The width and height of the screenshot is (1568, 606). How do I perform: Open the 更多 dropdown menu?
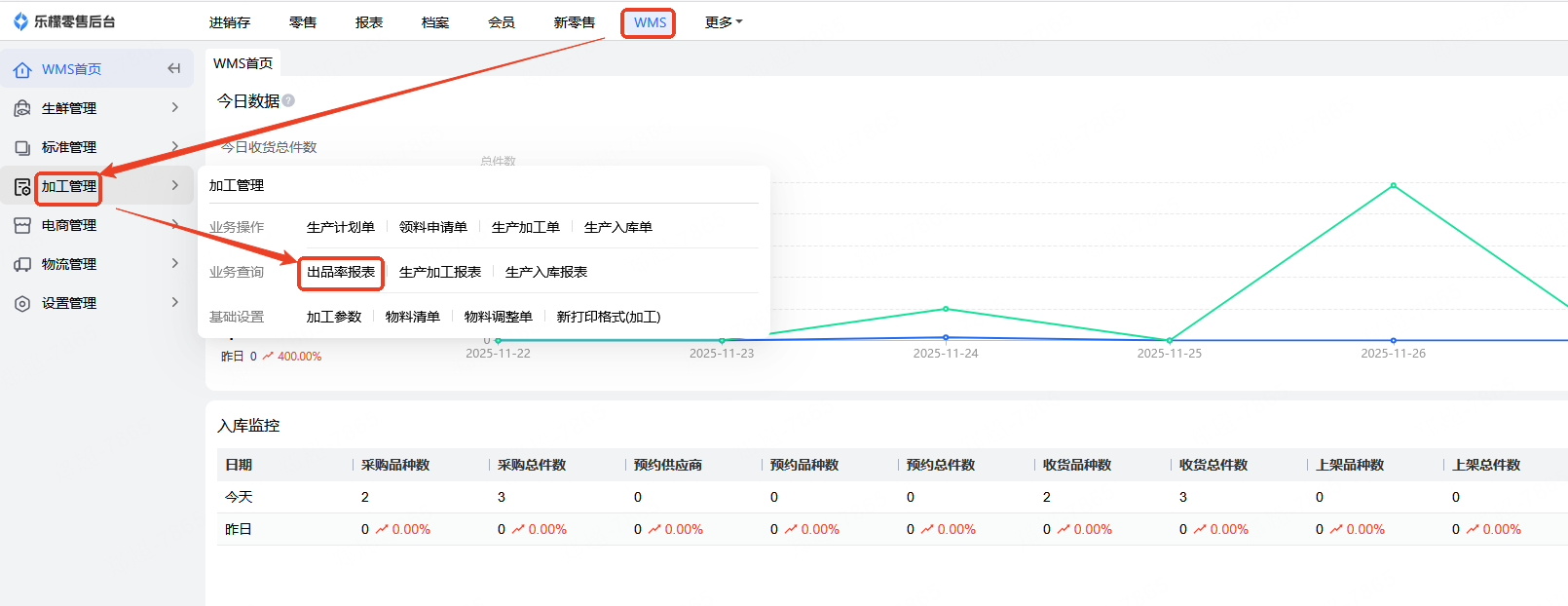point(724,22)
